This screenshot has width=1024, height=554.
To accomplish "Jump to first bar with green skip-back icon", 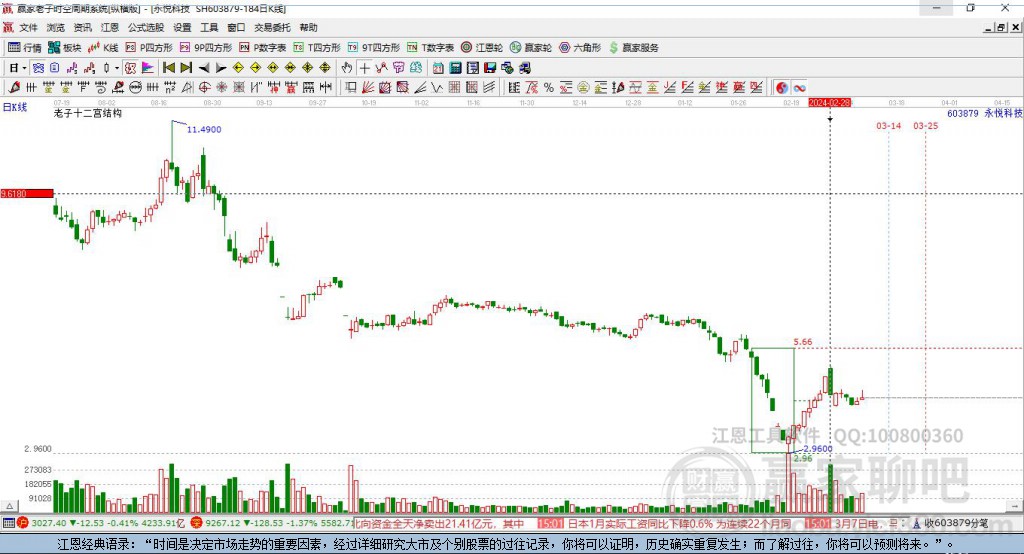I will tap(168, 68).
